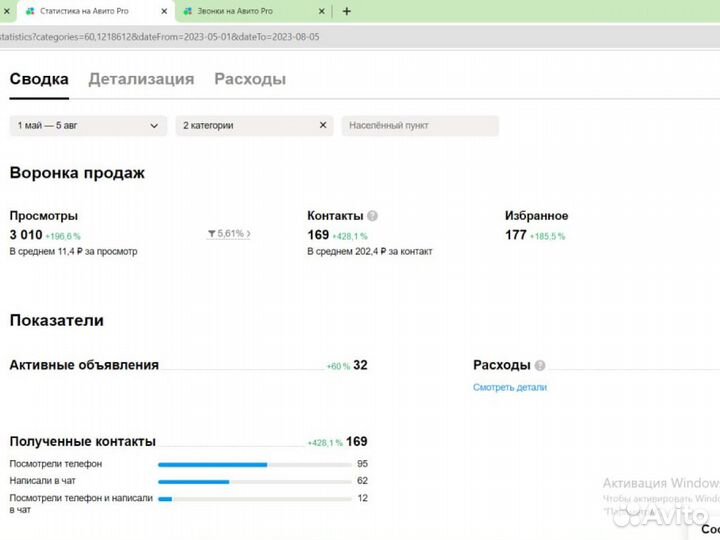Click В среднем 202,4 ₽ за контакт
The height and width of the screenshot is (540, 720).
370,251
